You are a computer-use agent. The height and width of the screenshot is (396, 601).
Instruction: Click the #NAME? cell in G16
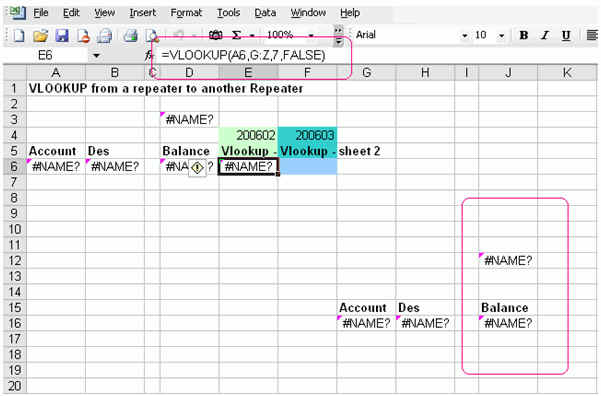pyautogui.click(x=366, y=324)
